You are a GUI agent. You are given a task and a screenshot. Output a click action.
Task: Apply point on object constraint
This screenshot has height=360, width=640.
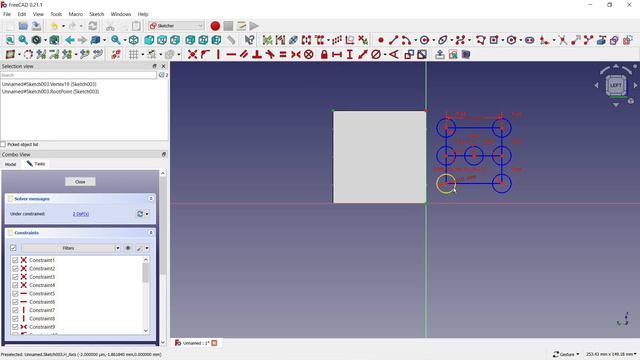[x=205, y=54]
